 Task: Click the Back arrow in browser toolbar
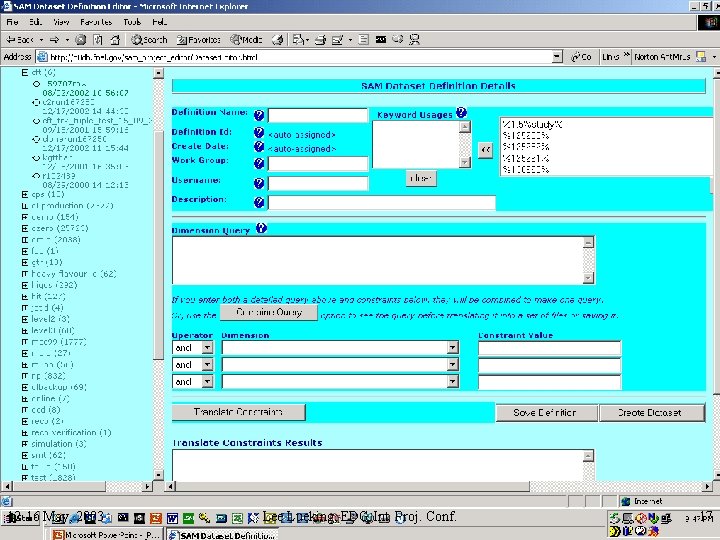(20, 40)
